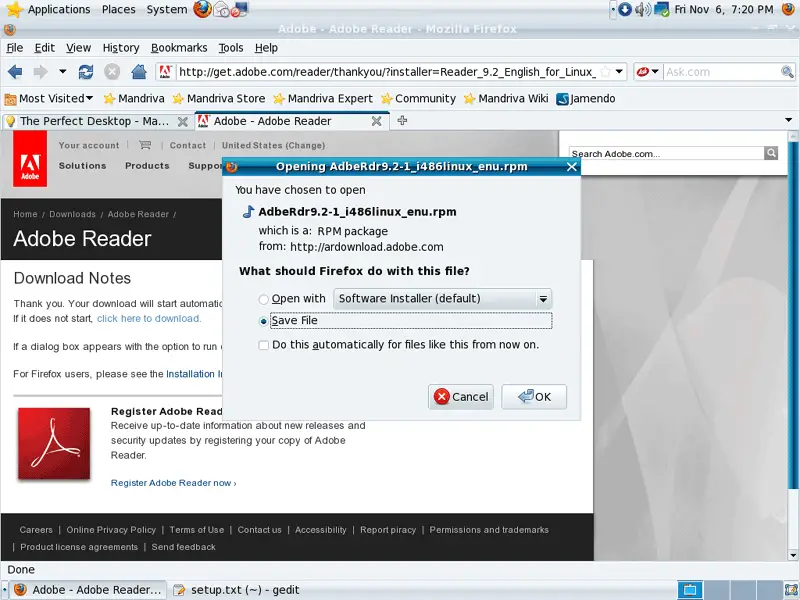Open the list all tabs dropdown

788,120
